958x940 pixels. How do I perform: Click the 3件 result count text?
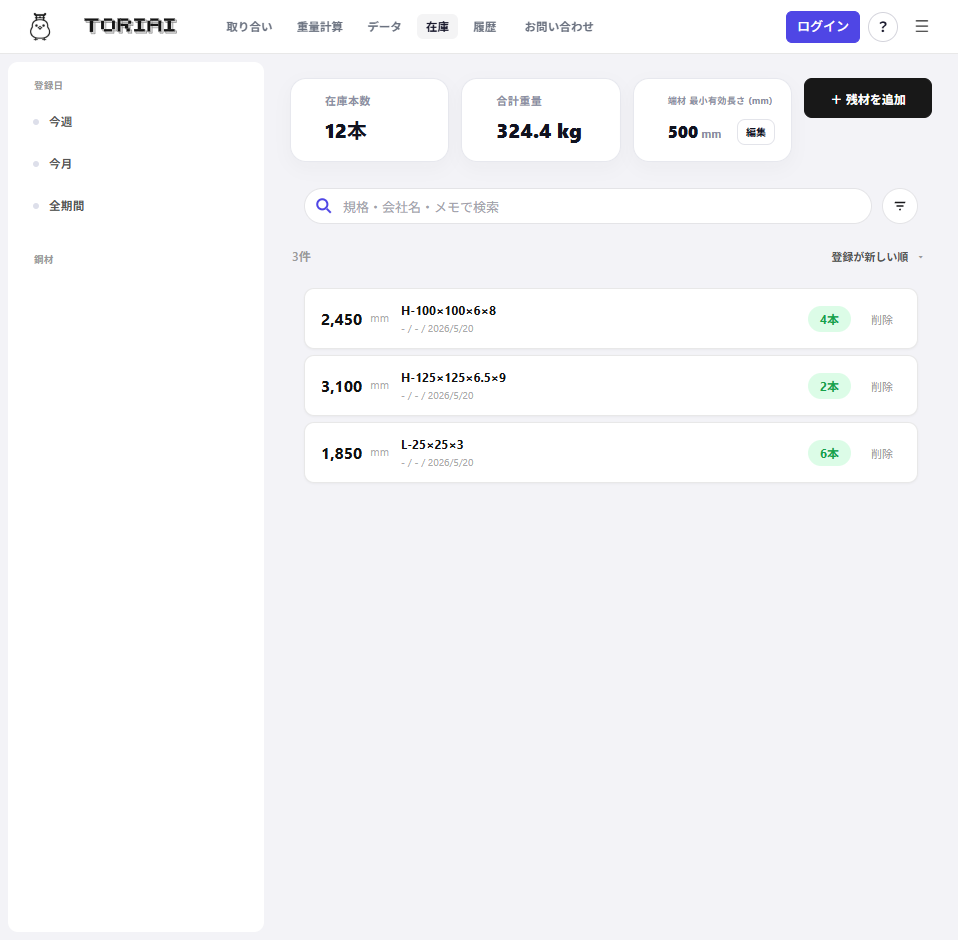[x=301, y=257]
